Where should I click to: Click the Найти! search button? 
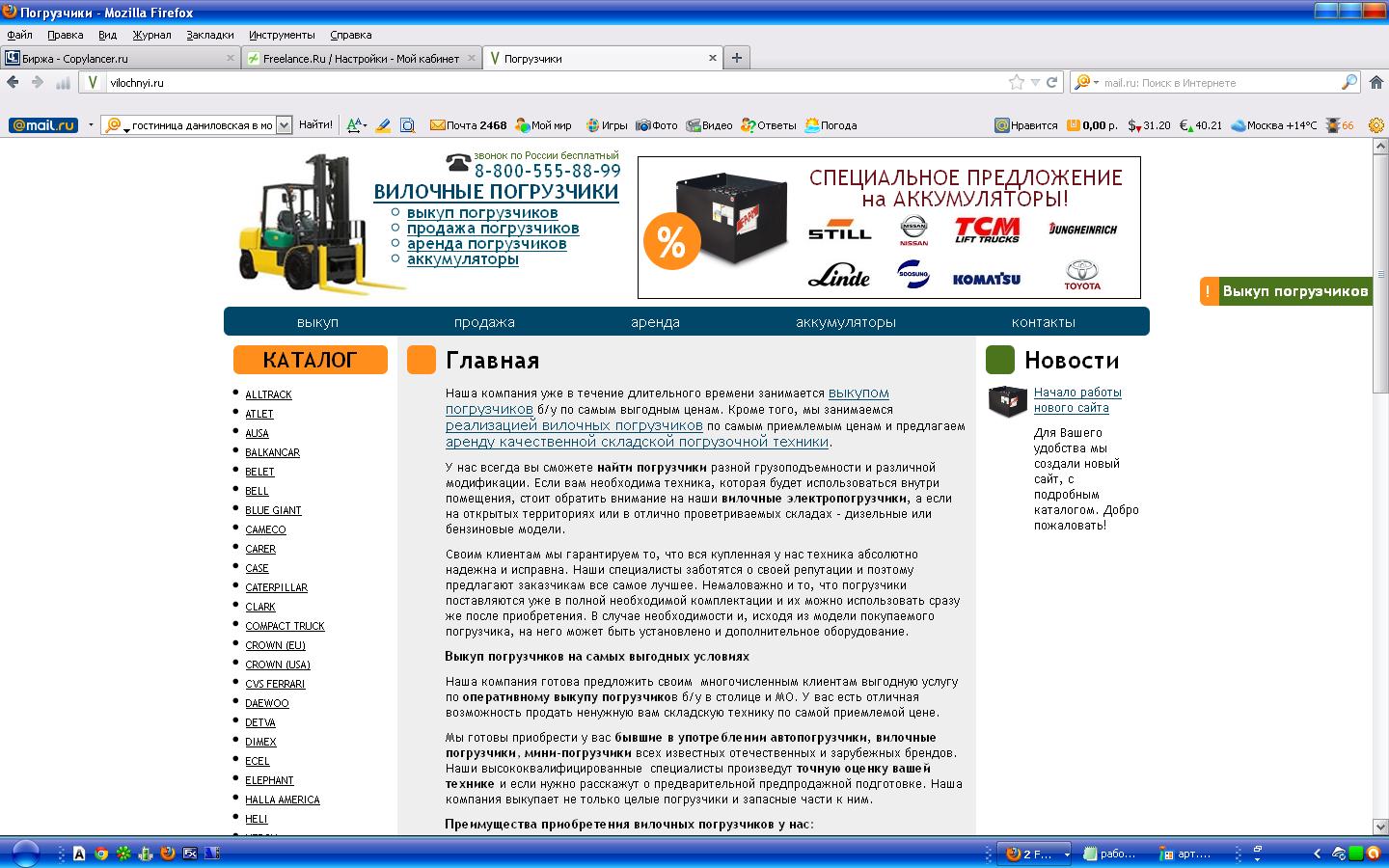click(x=315, y=125)
